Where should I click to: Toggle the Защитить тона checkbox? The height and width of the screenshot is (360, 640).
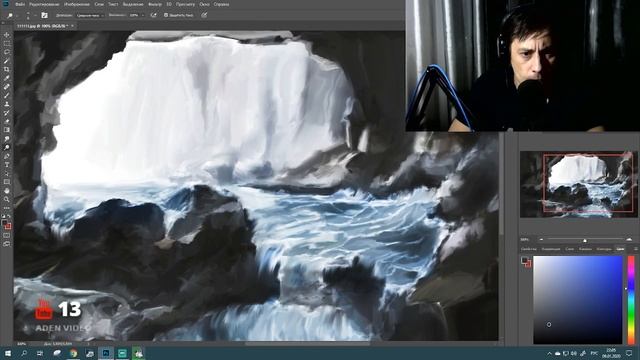pos(166,15)
